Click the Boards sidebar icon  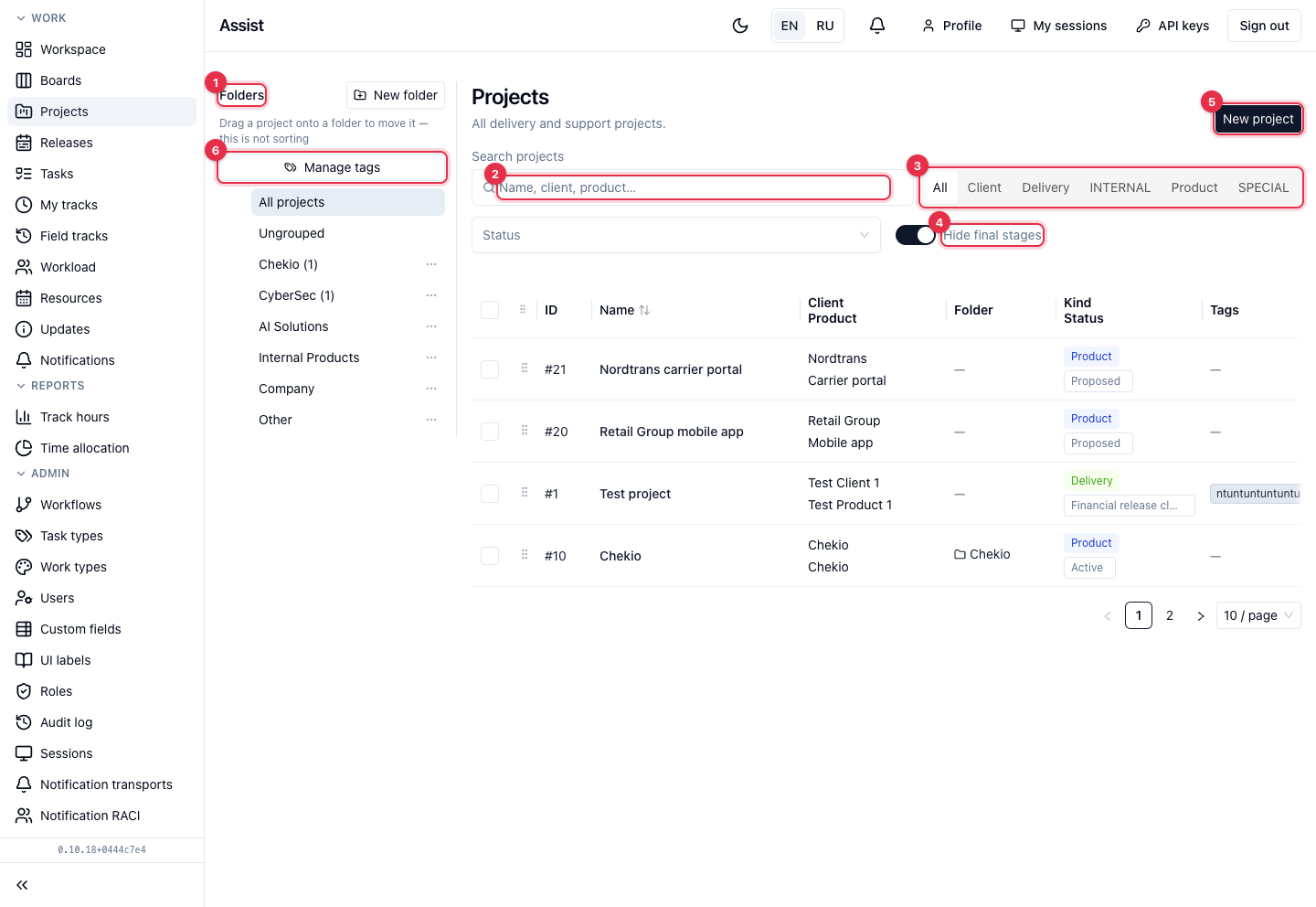pyautogui.click(x=24, y=80)
